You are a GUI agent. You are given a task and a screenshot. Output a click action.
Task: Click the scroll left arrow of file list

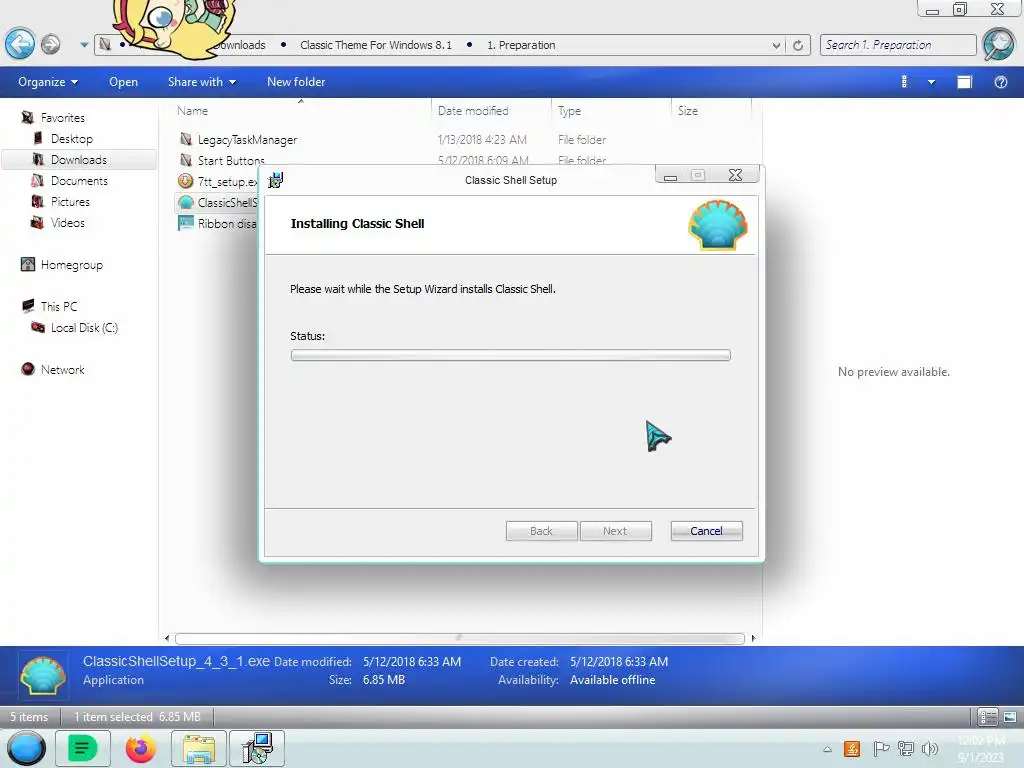click(x=167, y=638)
